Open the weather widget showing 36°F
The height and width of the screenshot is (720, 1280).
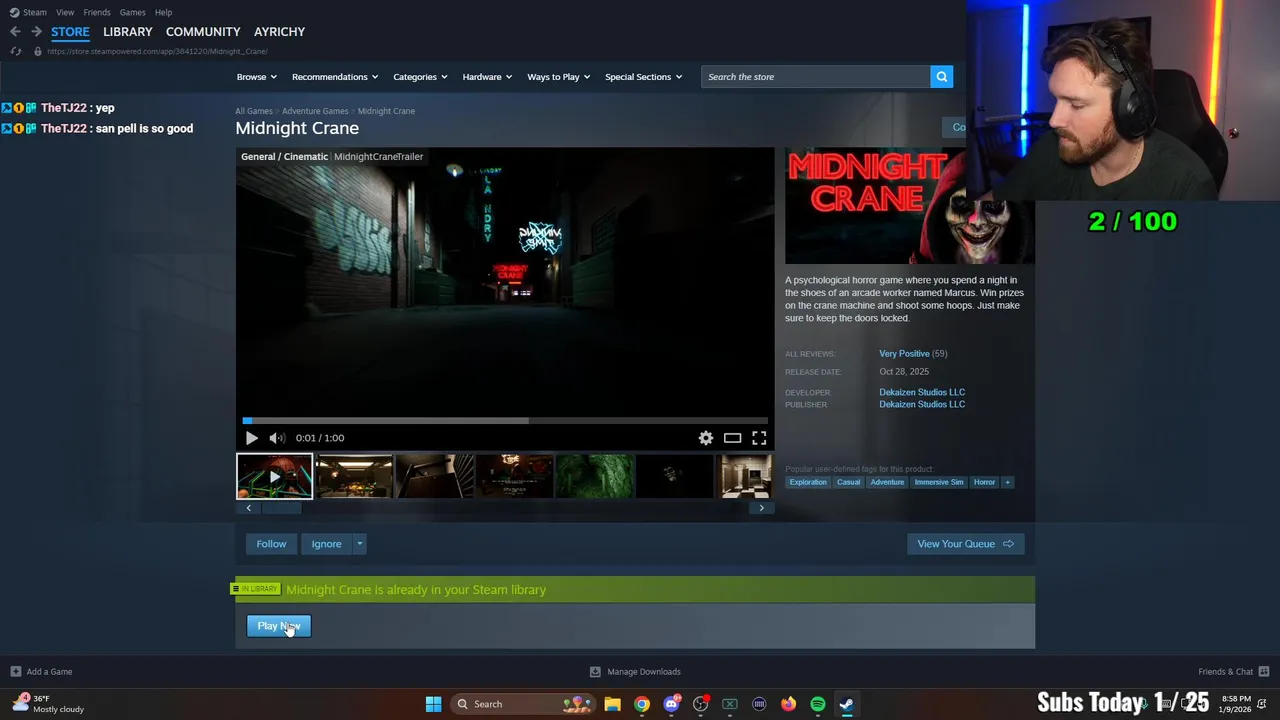[48, 704]
